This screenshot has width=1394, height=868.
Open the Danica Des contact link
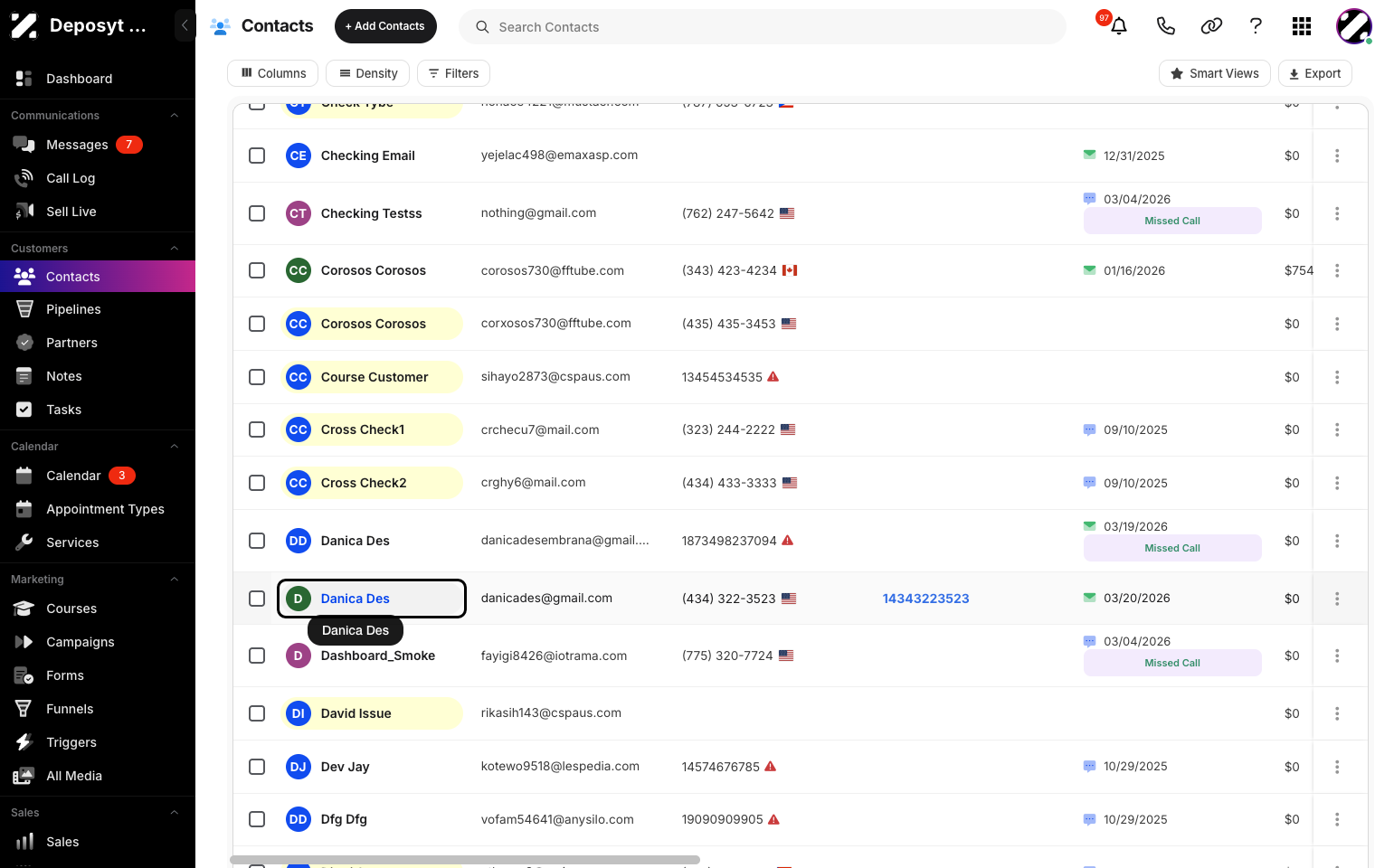356,599
